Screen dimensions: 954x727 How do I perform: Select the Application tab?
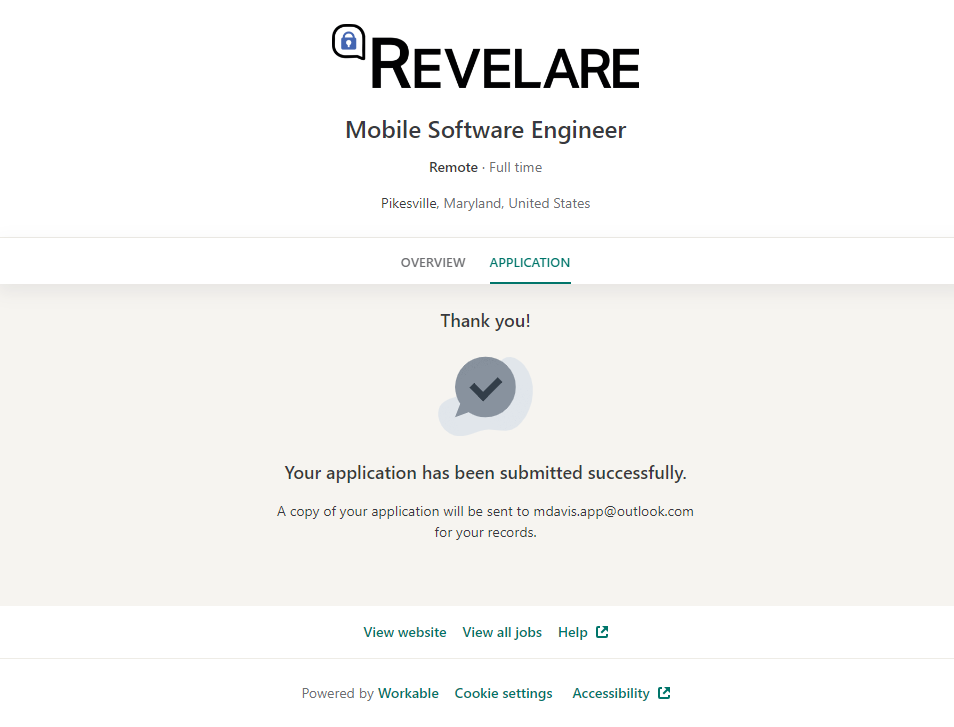pyautogui.click(x=530, y=263)
